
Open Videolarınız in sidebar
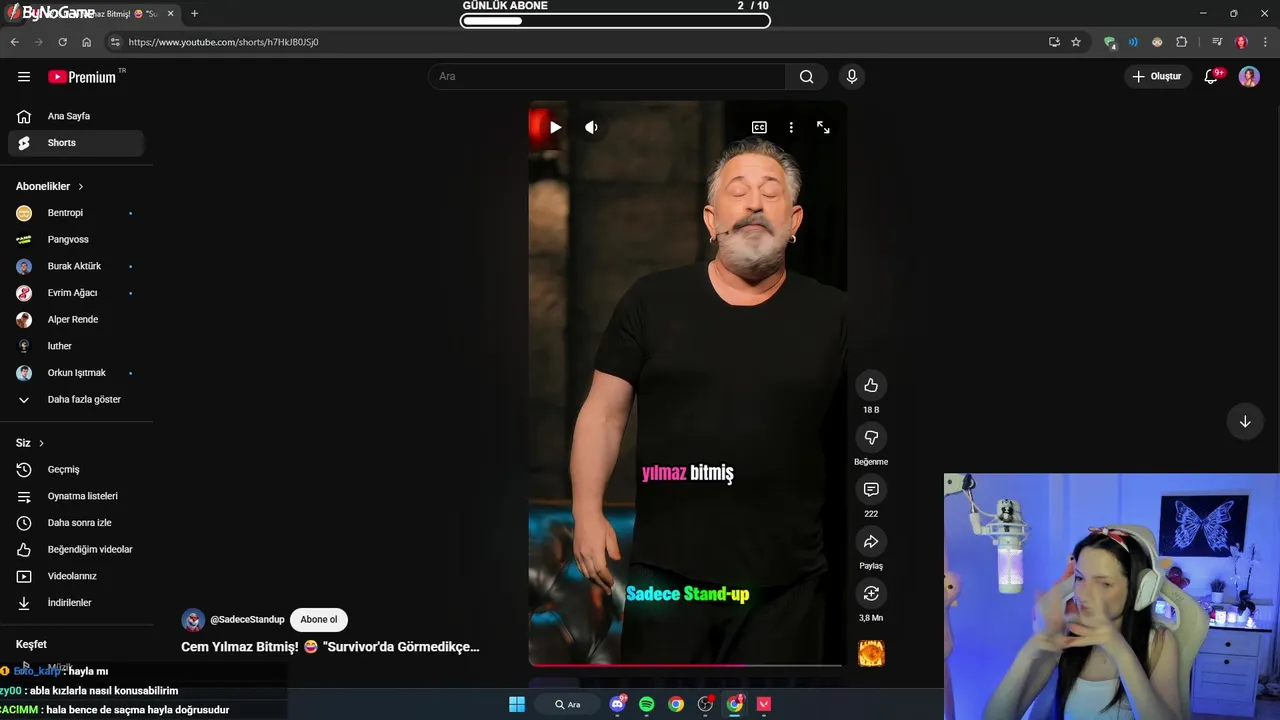coord(76,576)
